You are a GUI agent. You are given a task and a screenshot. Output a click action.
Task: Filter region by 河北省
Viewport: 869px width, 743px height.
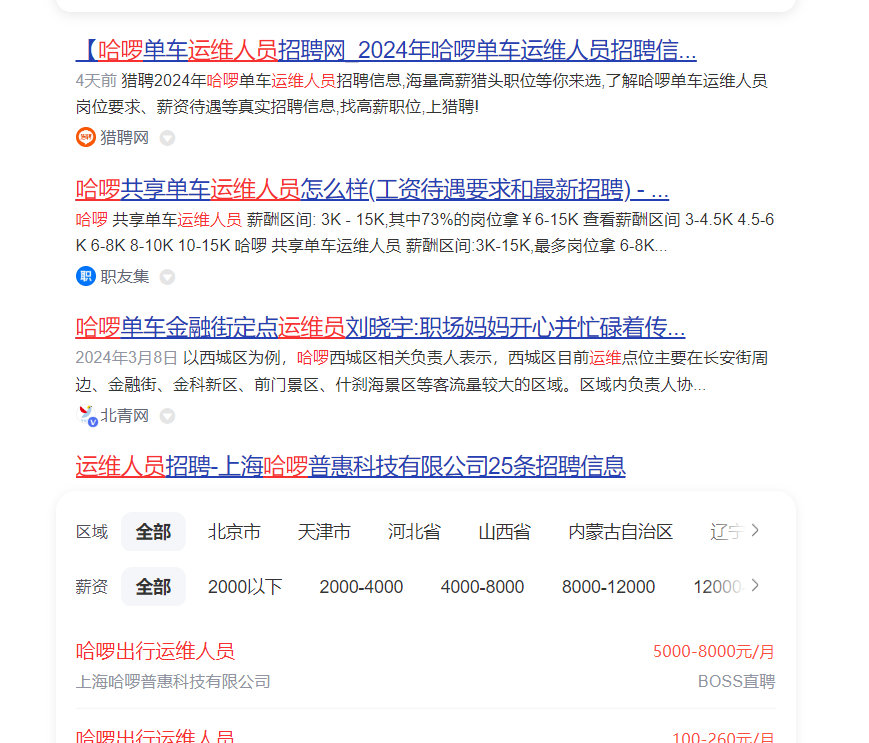(414, 532)
